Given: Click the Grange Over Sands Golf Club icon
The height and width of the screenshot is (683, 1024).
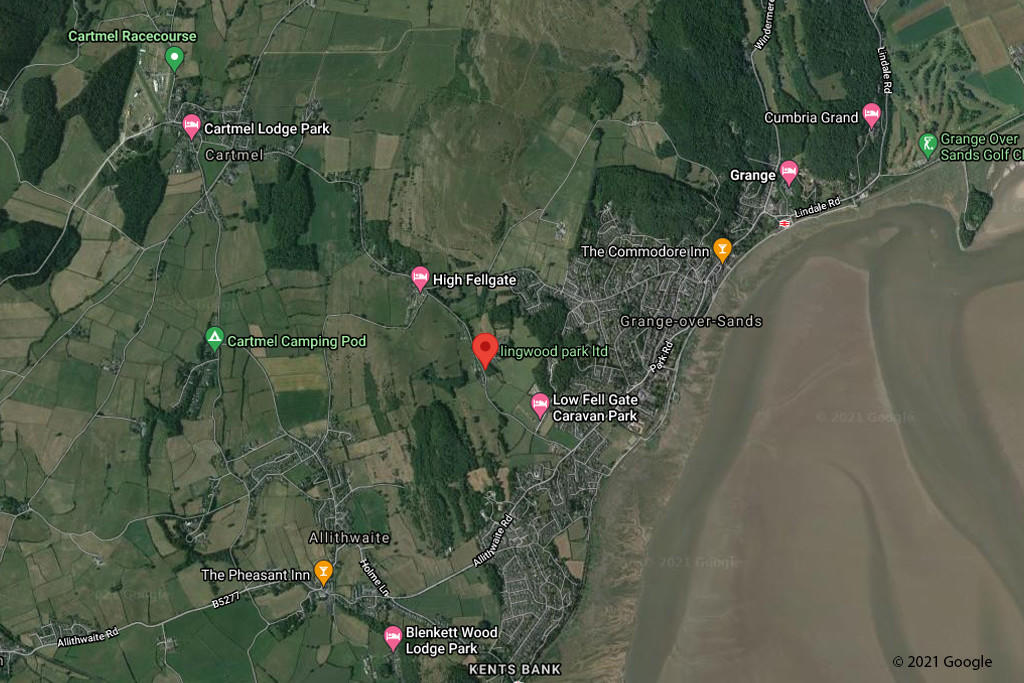Looking at the screenshot, I should (928, 145).
